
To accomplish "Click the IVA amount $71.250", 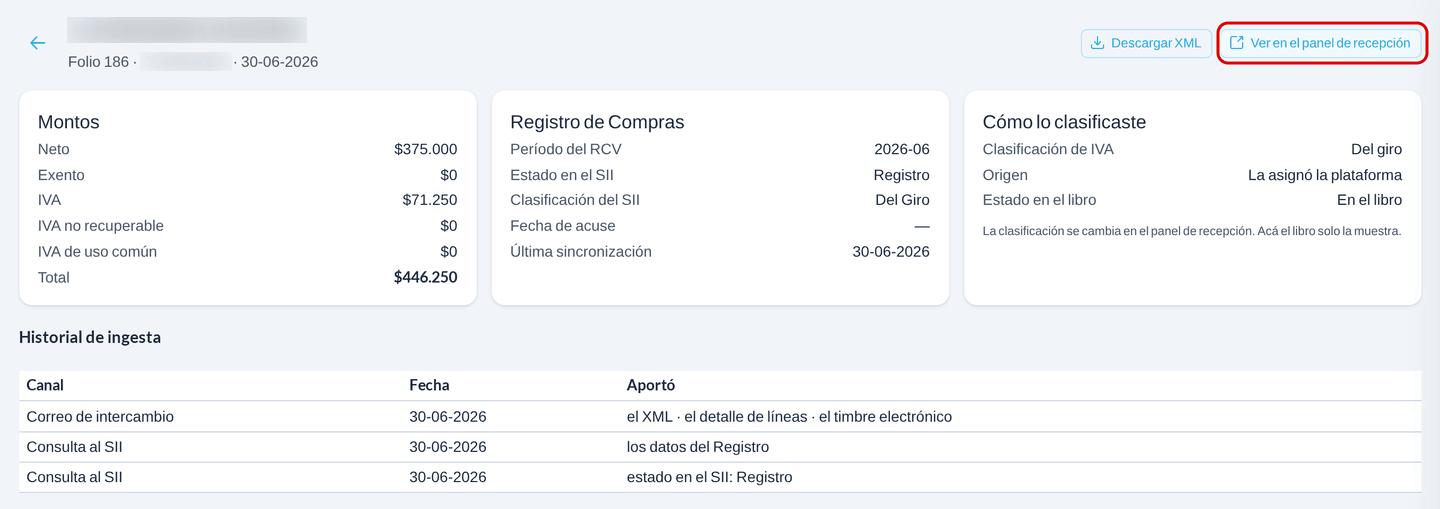I will coord(430,200).
